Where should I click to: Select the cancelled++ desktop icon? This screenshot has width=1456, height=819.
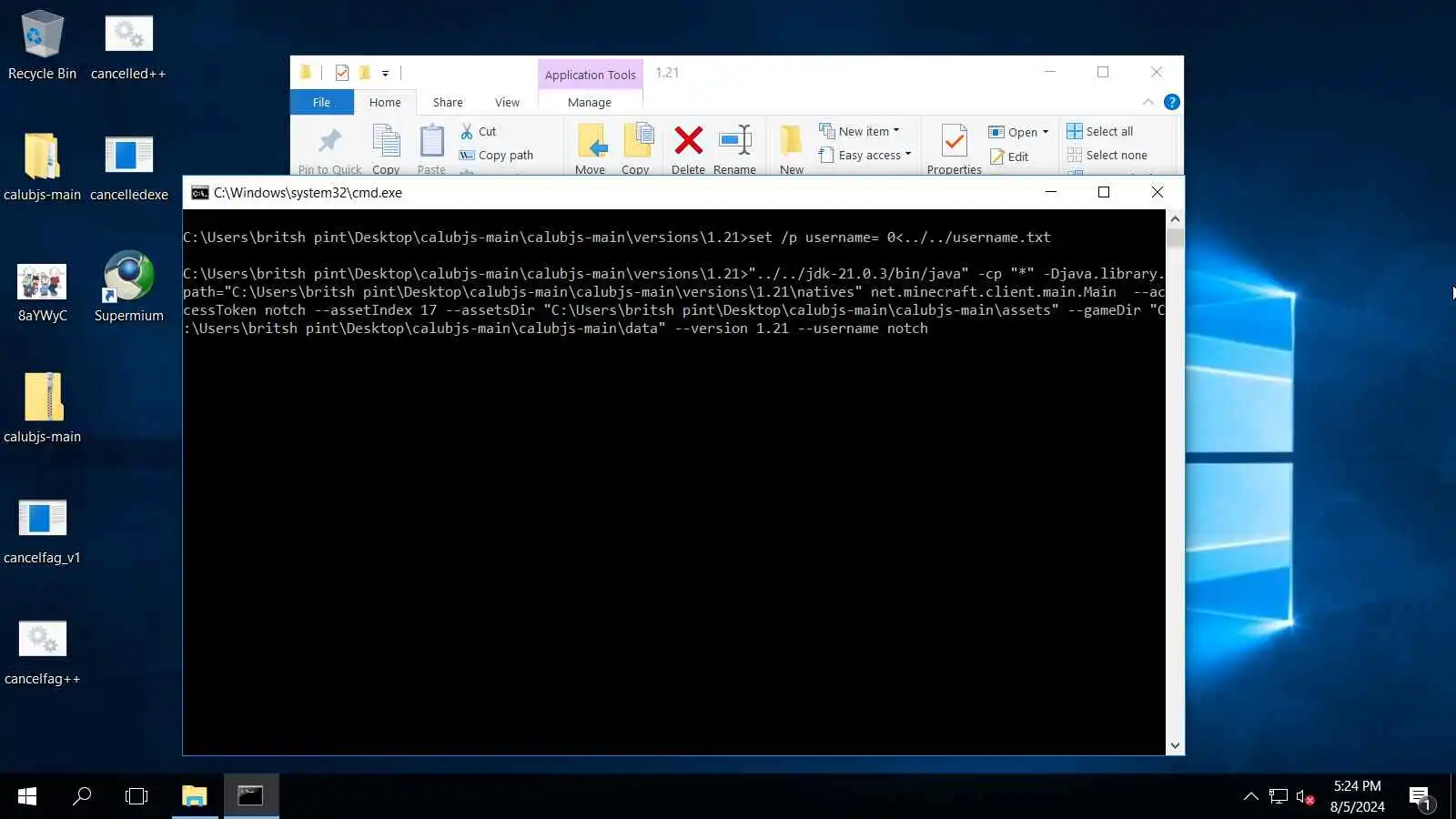128,45
